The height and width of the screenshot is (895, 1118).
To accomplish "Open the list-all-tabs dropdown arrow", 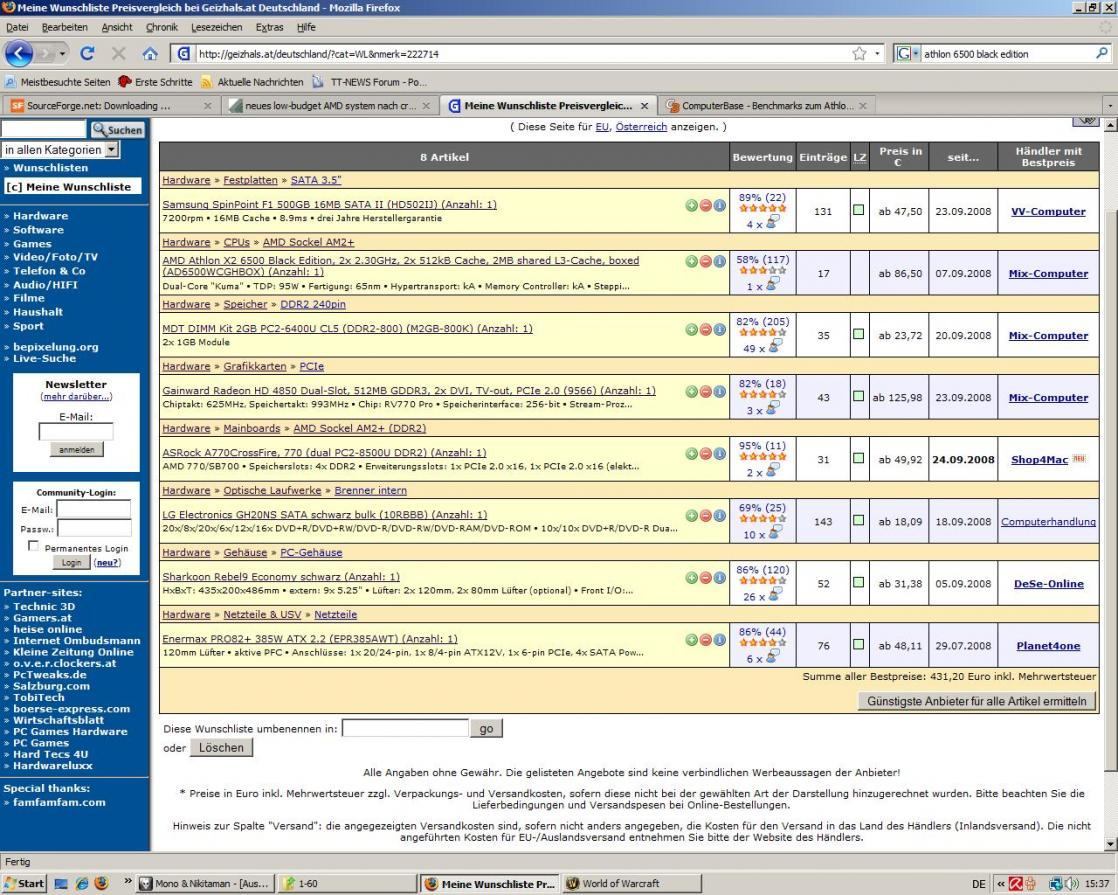I will pyautogui.click(x=1109, y=106).
